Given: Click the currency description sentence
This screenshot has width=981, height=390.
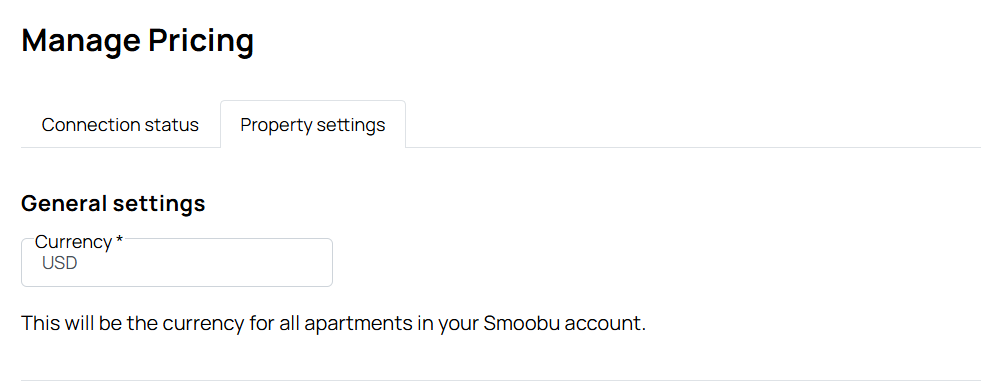Looking at the screenshot, I should (x=333, y=324).
